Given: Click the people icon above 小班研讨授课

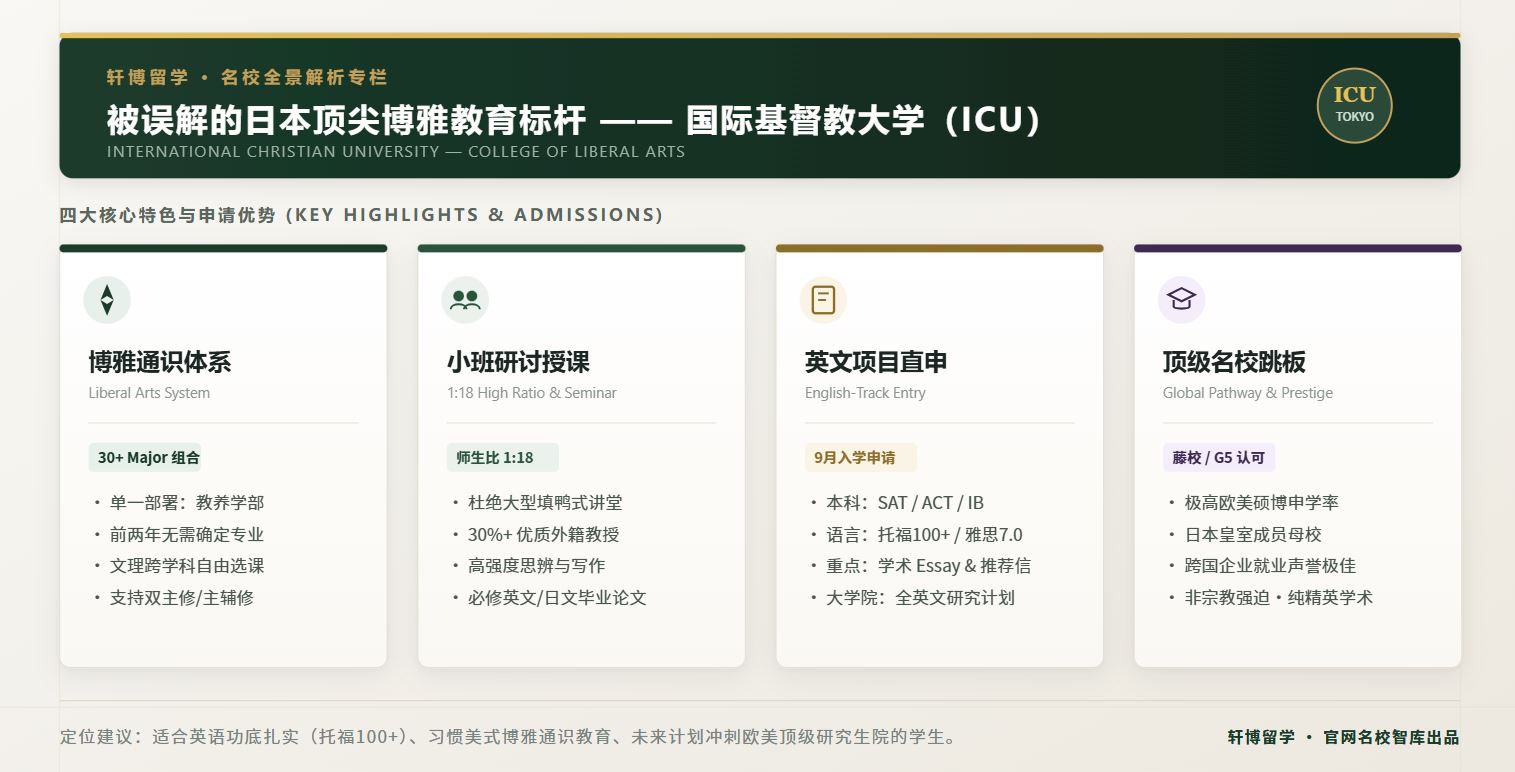Looking at the screenshot, I should tap(465, 300).
